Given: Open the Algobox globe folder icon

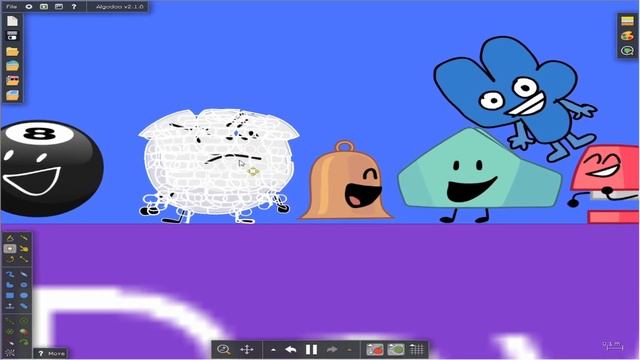Looking at the screenshot, I should [x=12, y=65].
